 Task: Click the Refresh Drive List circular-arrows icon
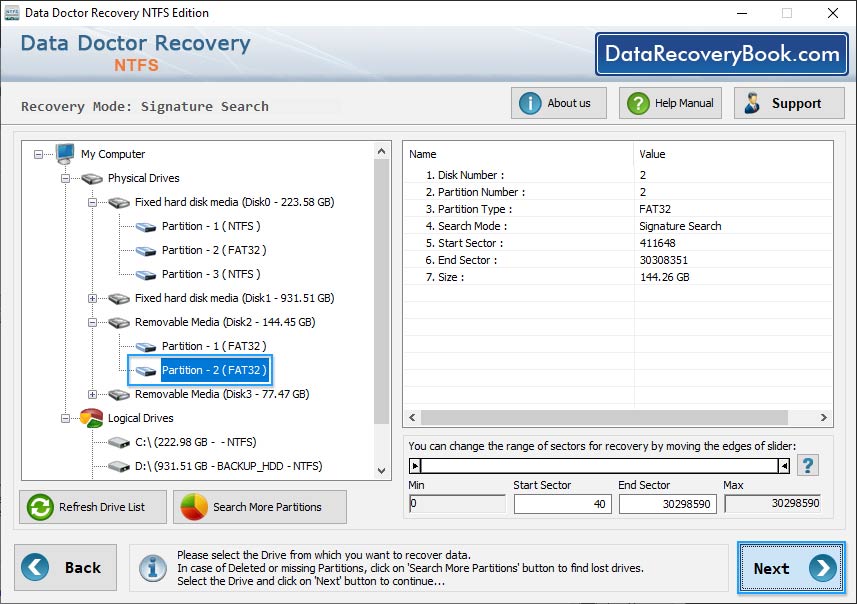click(37, 507)
